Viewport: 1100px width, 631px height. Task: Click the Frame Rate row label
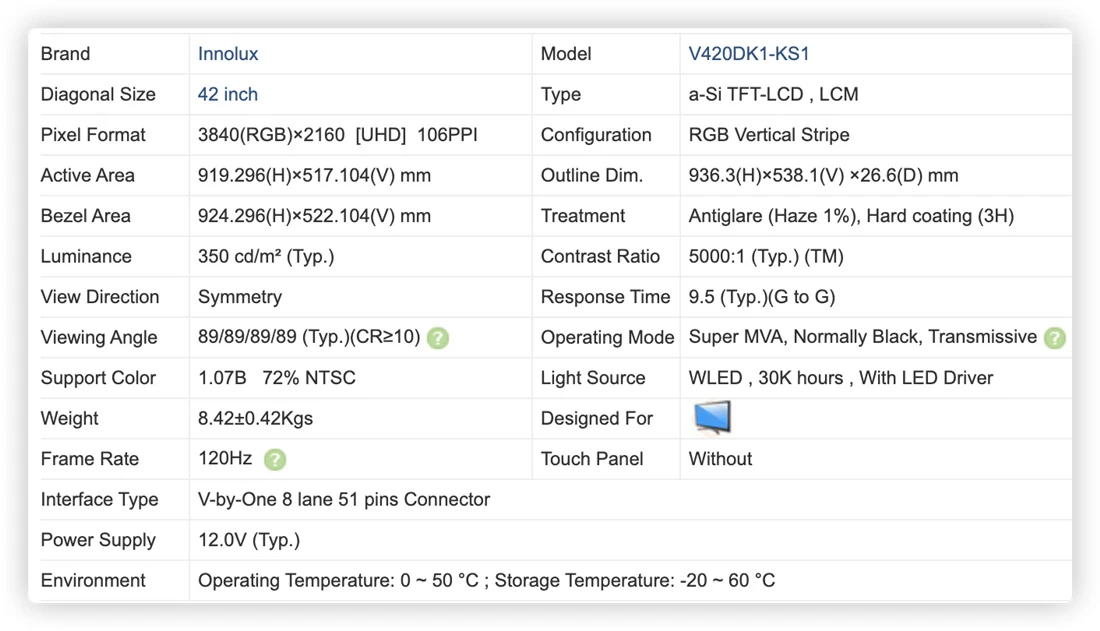(x=90, y=458)
